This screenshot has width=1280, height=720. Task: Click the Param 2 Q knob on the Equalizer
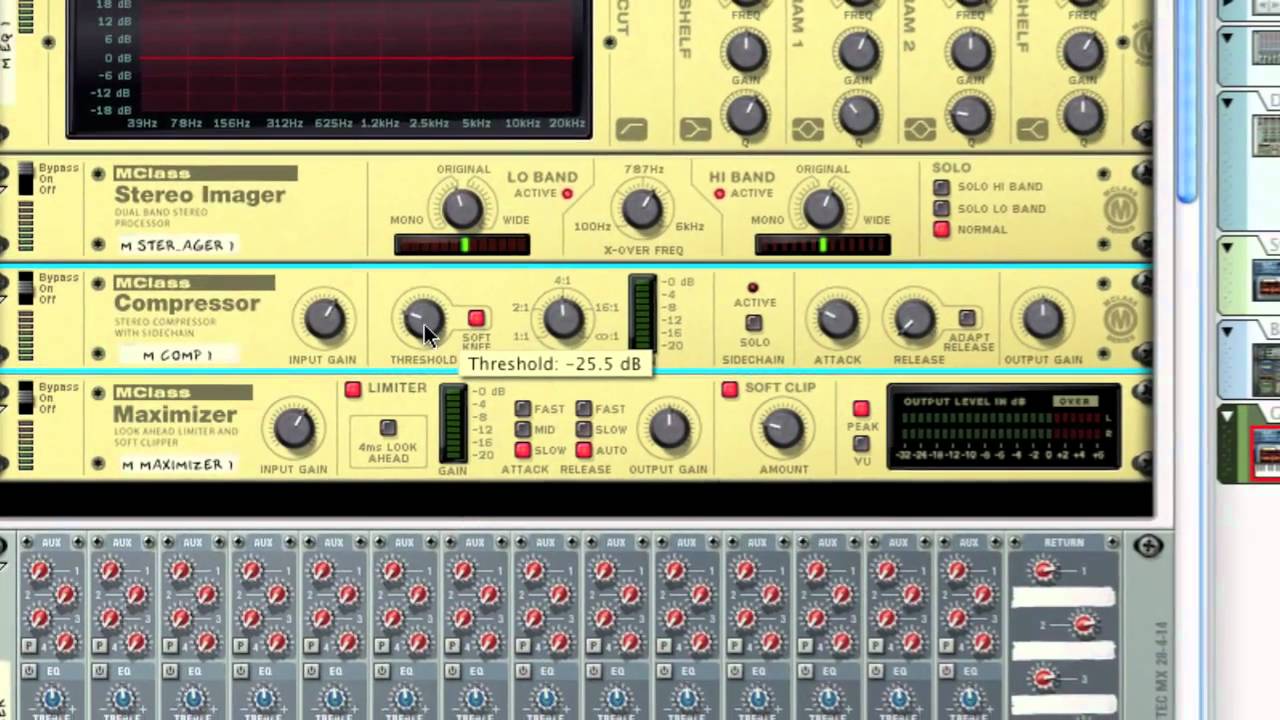970,116
